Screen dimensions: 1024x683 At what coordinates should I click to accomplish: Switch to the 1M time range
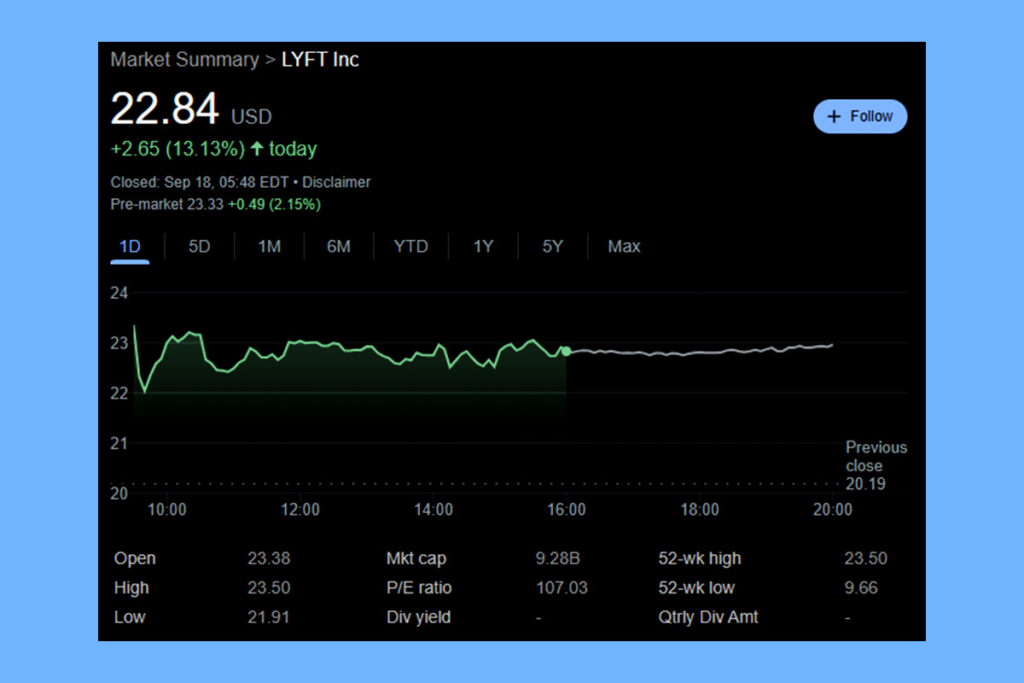(269, 246)
